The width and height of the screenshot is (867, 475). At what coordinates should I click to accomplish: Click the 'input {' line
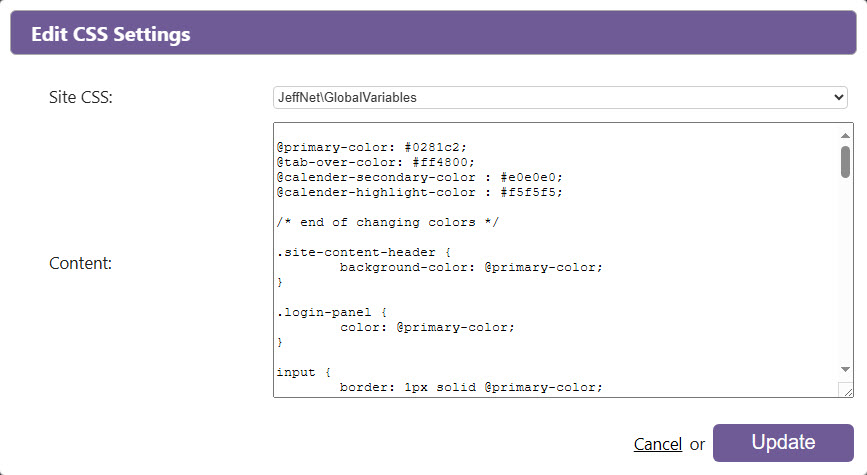[304, 372]
